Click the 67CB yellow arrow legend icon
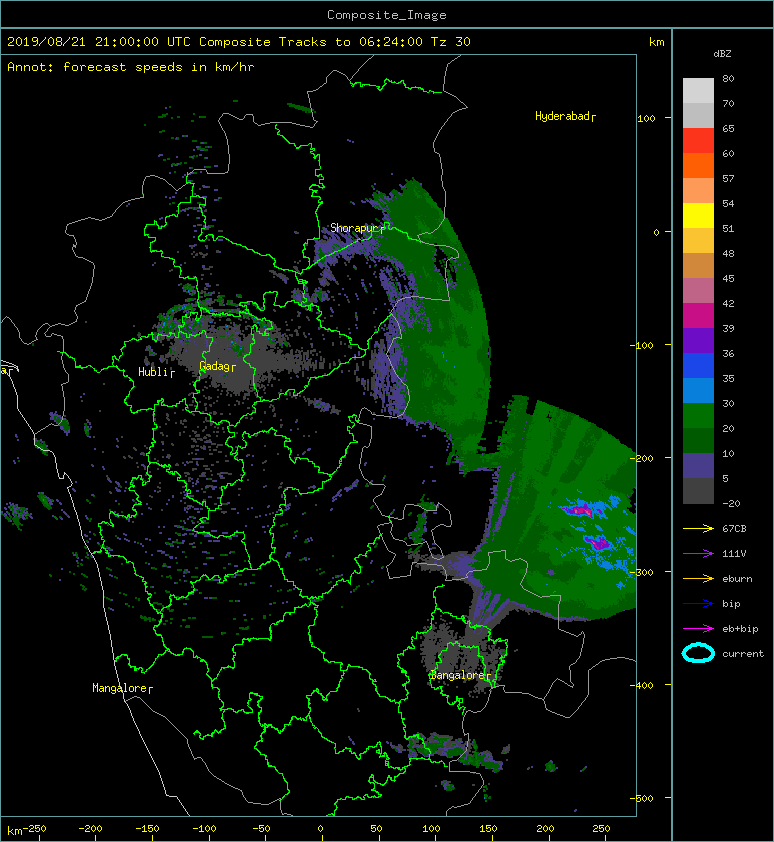Screen dimensions: 774x842 (698, 528)
